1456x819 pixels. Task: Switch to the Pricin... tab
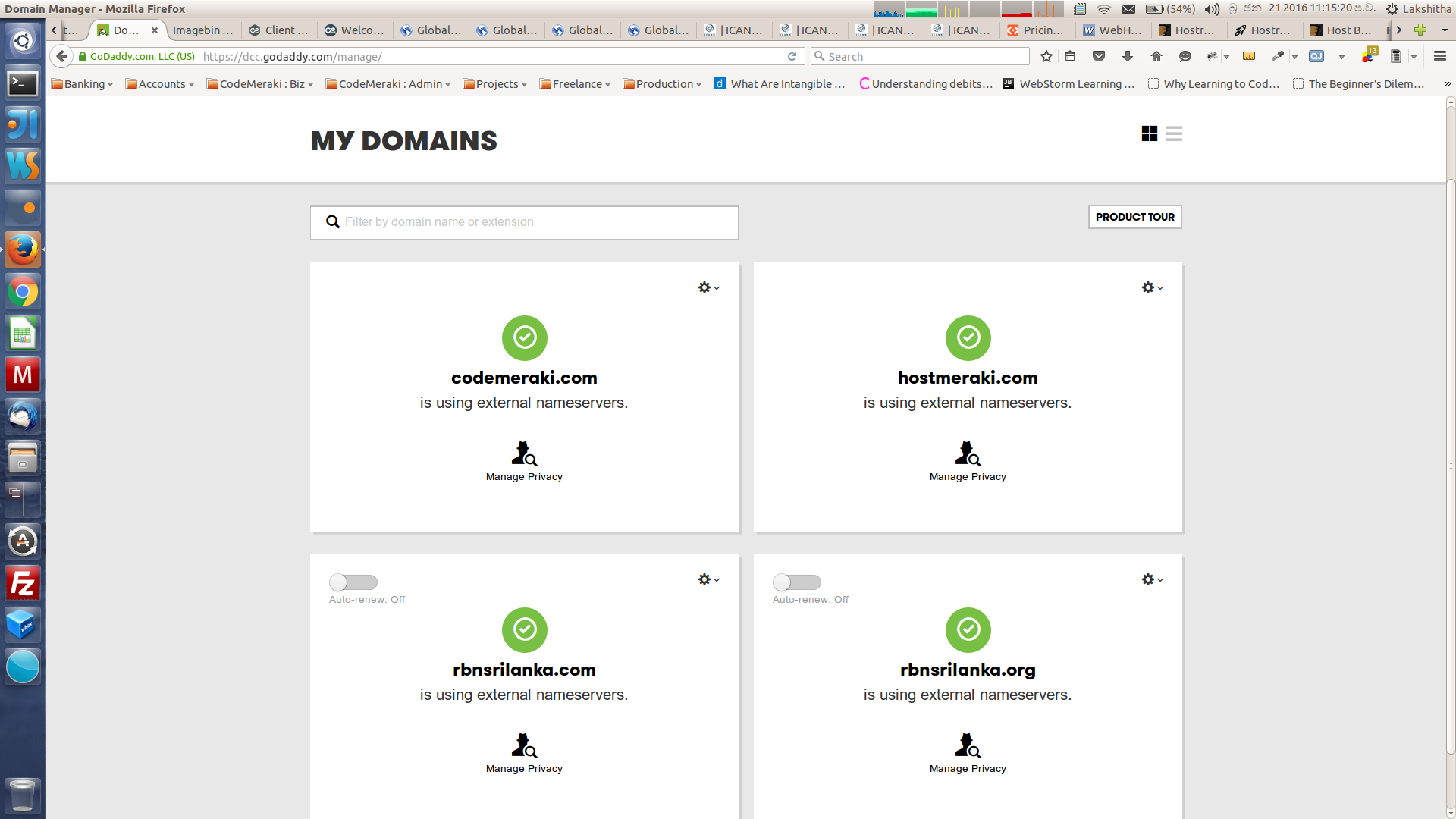[1036, 30]
